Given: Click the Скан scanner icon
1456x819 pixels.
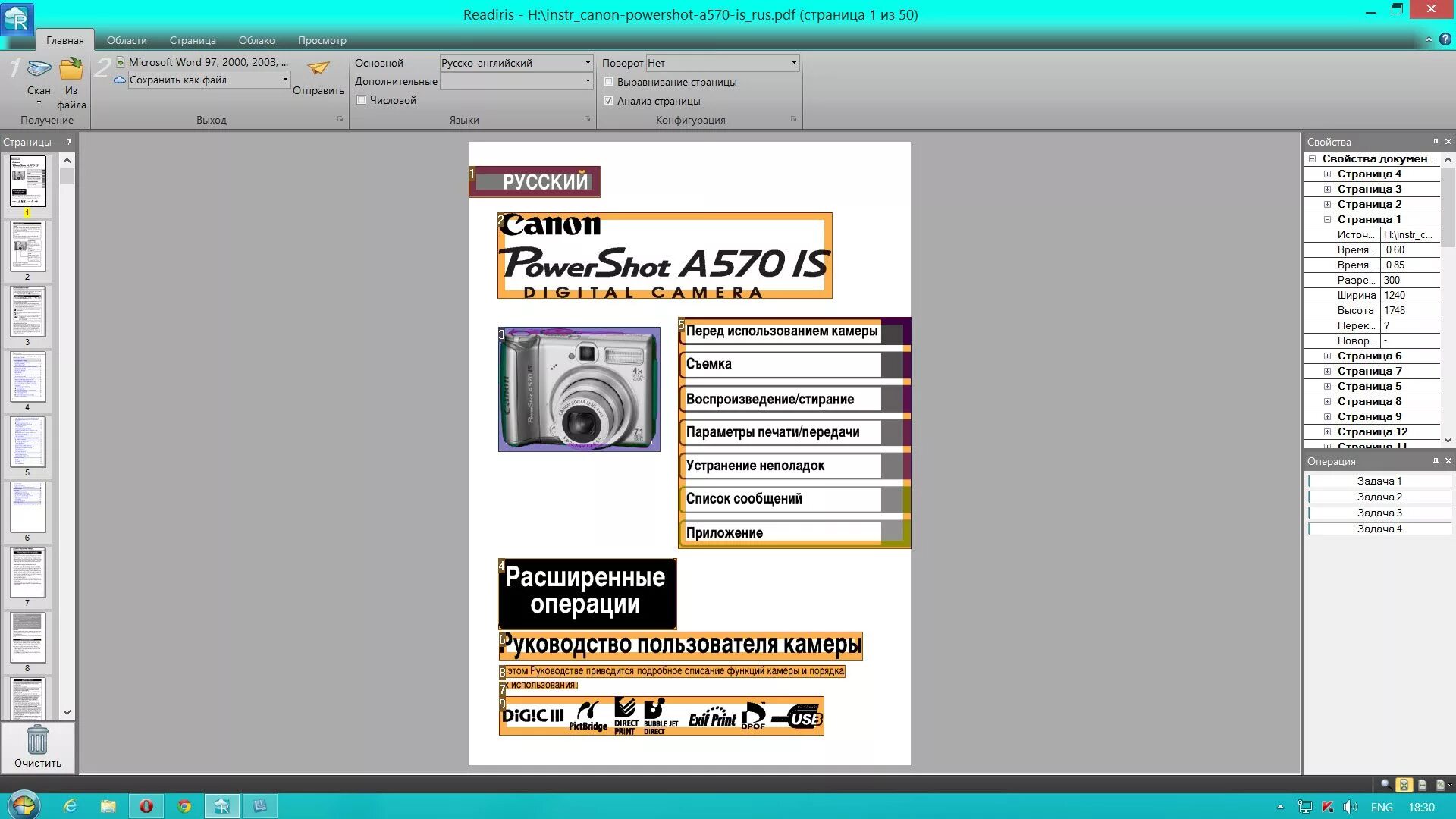Looking at the screenshot, I should point(39,70).
